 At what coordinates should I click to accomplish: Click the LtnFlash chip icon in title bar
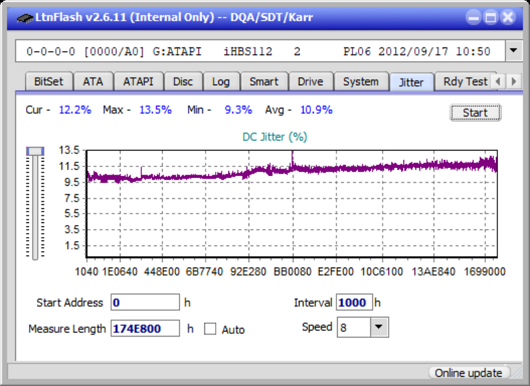pos(25,17)
